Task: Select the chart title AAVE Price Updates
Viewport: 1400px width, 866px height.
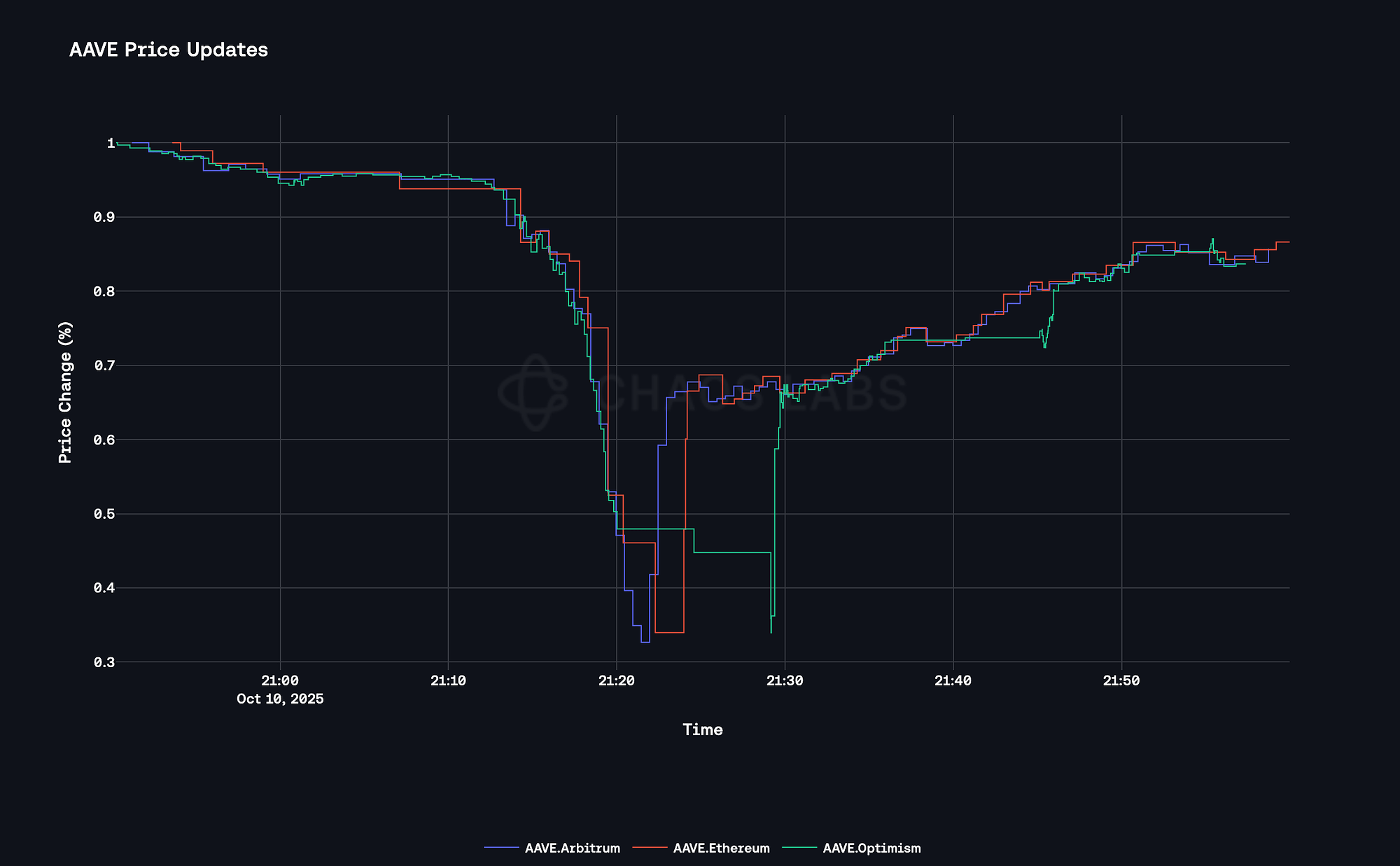Action: [x=168, y=50]
